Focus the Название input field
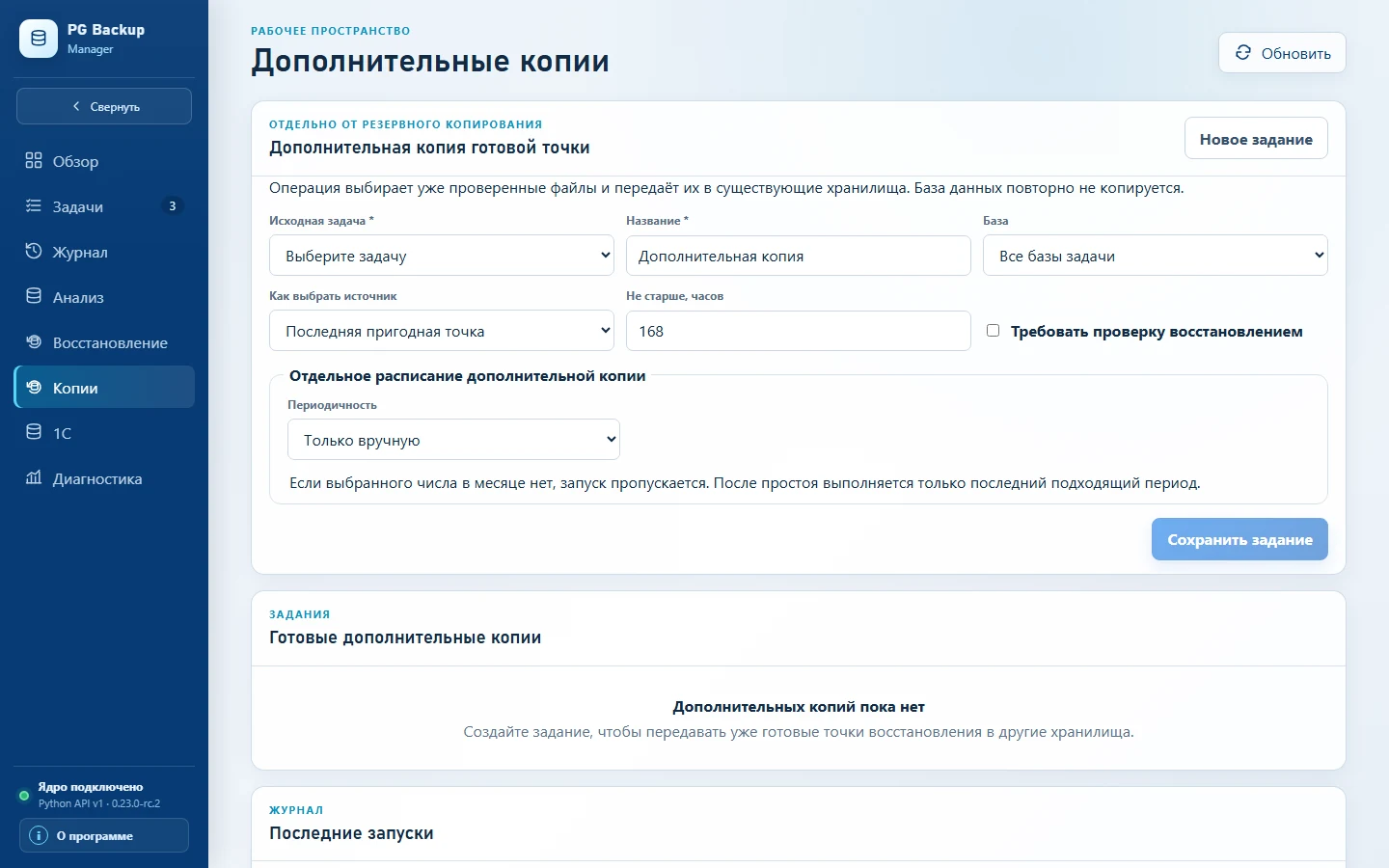 coord(799,256)
